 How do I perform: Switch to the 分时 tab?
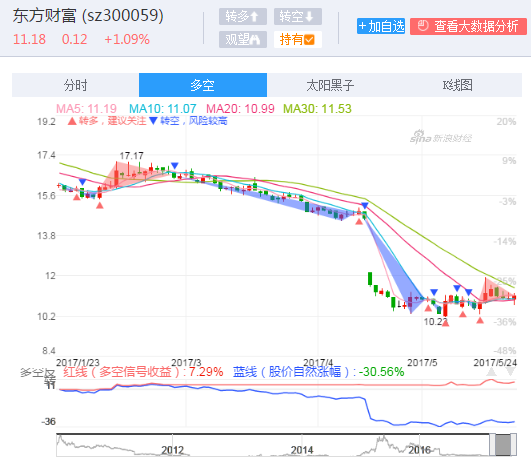[x=76, y=85]
